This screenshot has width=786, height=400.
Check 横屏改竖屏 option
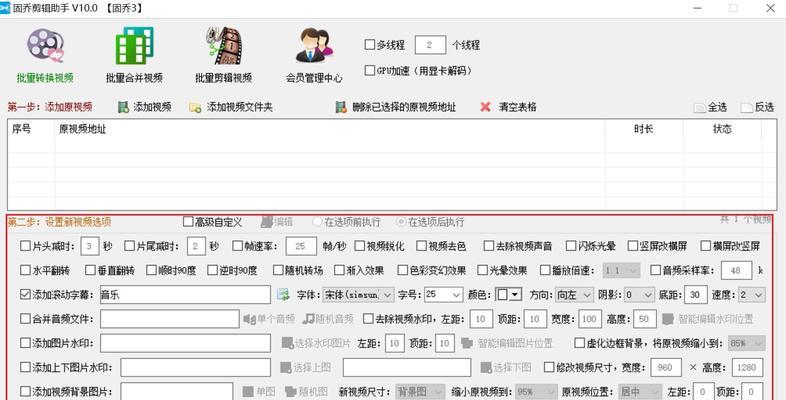[706, 246]
